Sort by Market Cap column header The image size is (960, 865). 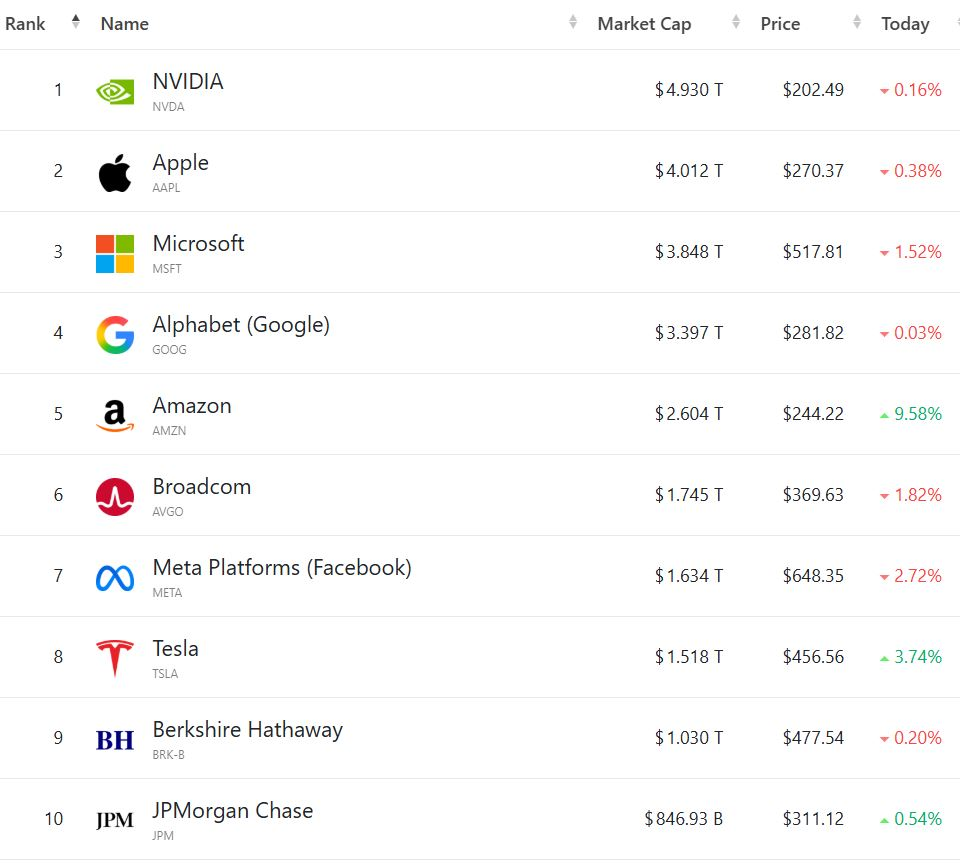tap(644, 24)
